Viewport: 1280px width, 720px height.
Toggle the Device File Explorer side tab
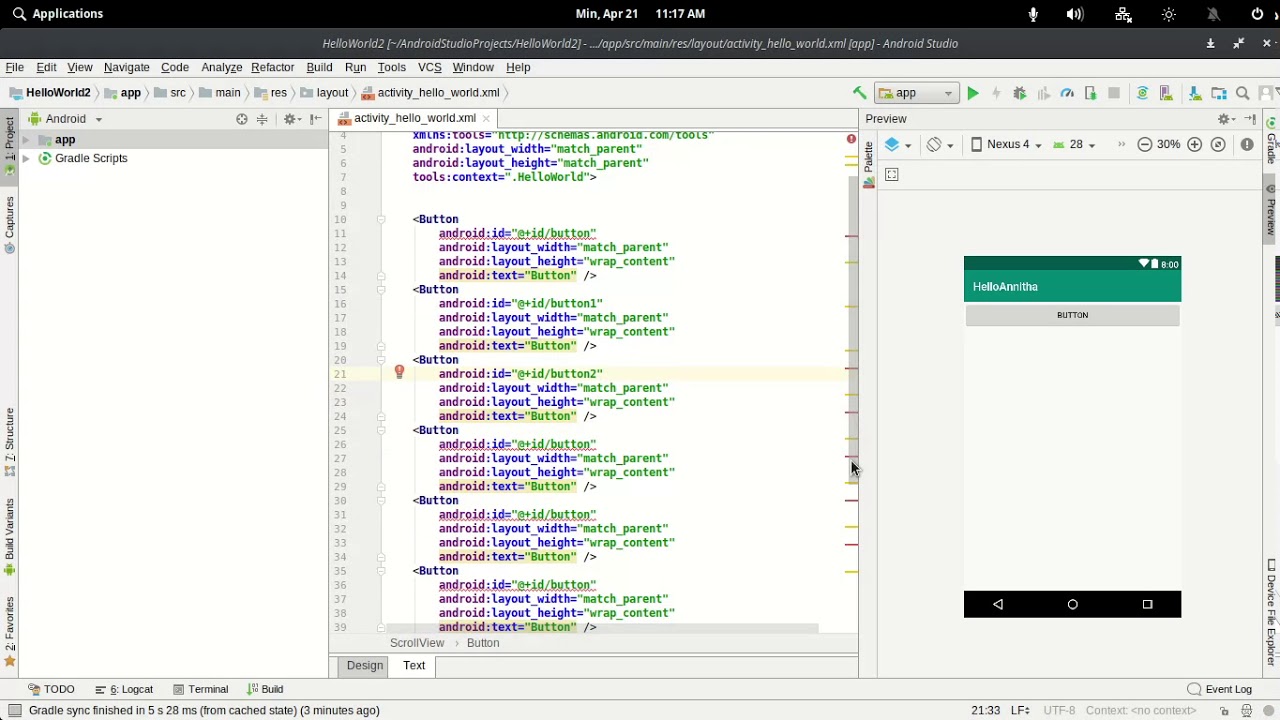click(x=1271, y=612)
